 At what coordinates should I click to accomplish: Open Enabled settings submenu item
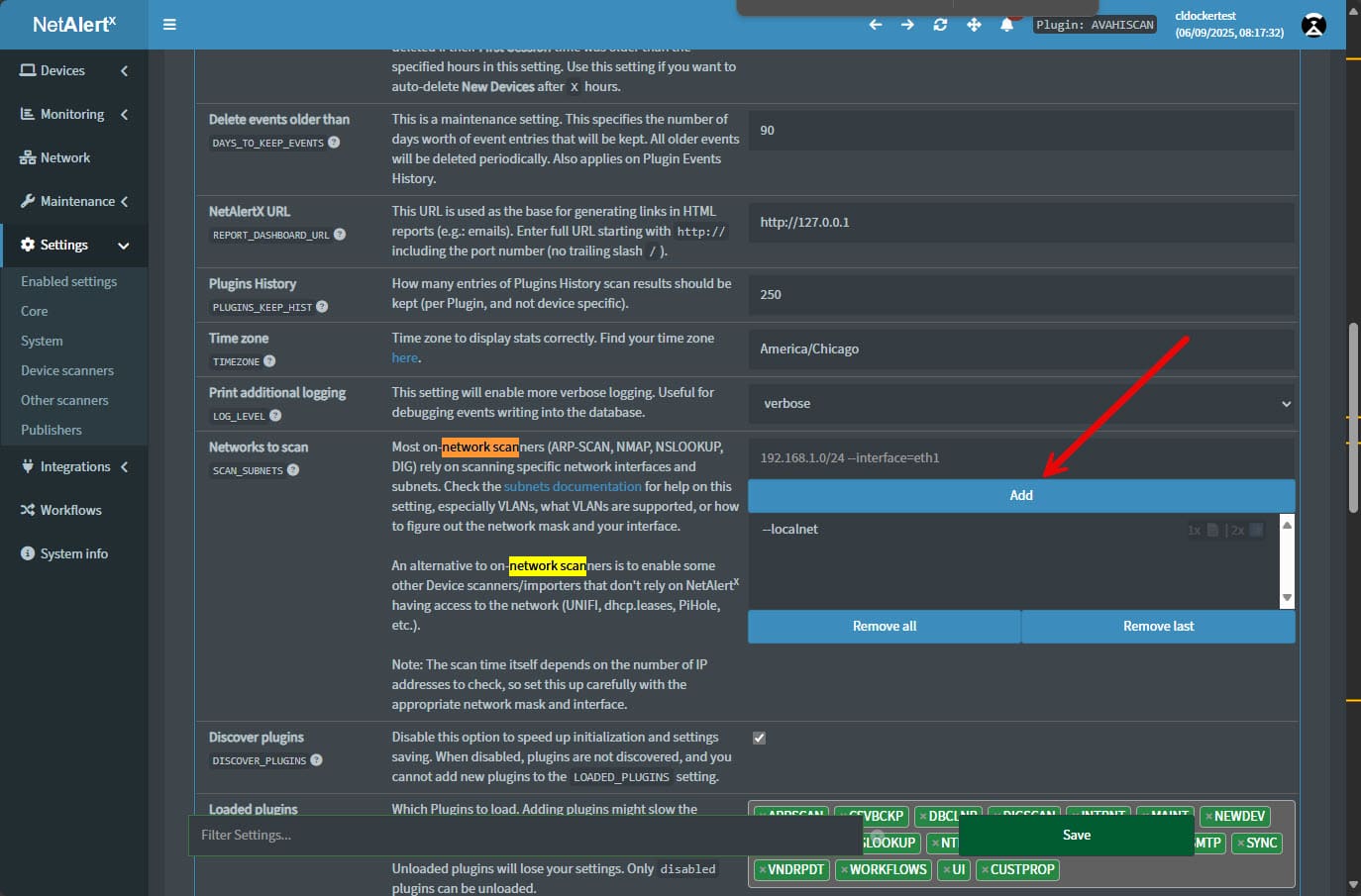tap(69, 281)
